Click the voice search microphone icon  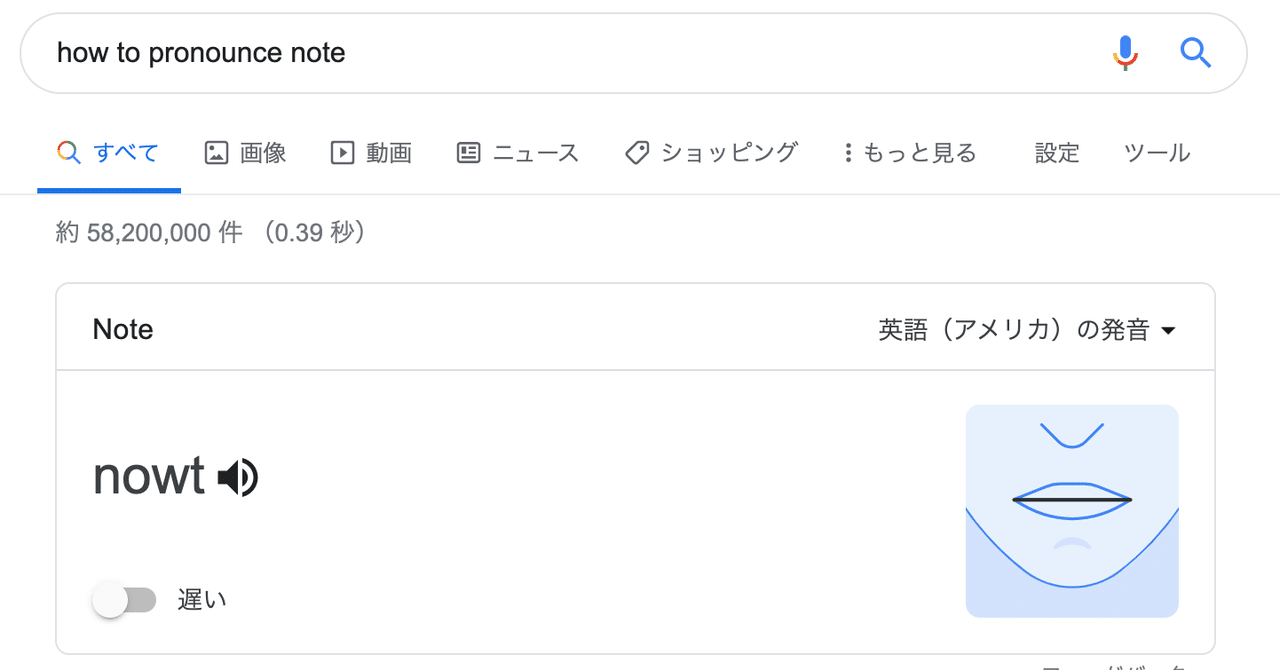click(1126, 53)
